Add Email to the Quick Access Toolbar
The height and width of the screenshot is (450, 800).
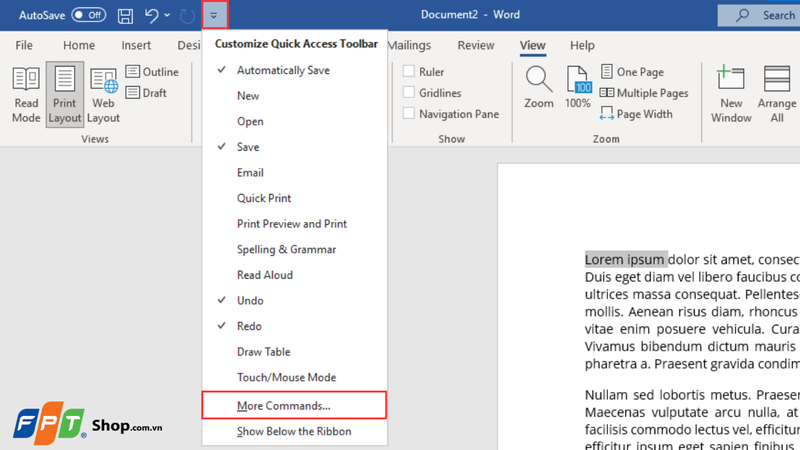coord(294,172)
